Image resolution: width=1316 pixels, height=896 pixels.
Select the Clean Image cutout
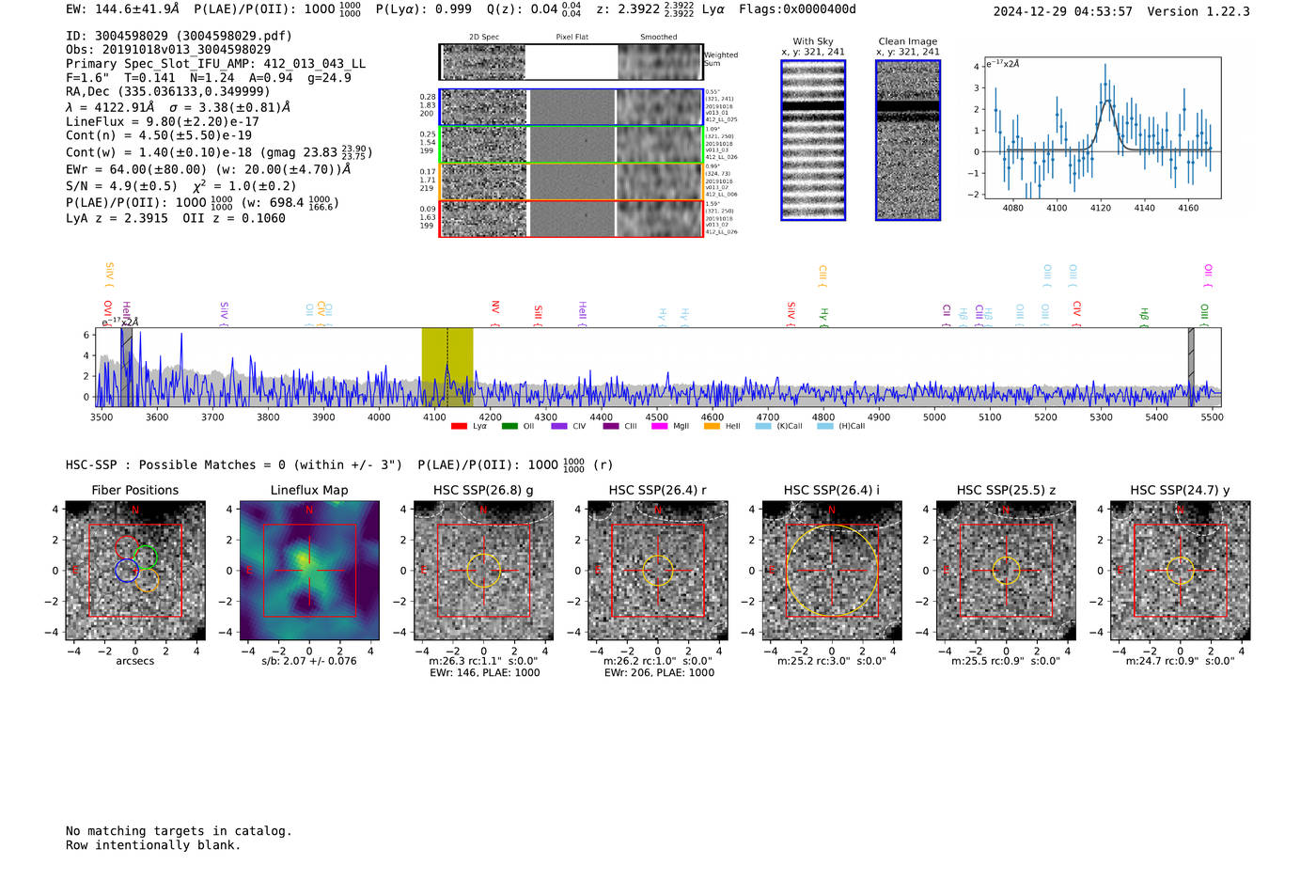pyautogui.click(x=908, y=140)
